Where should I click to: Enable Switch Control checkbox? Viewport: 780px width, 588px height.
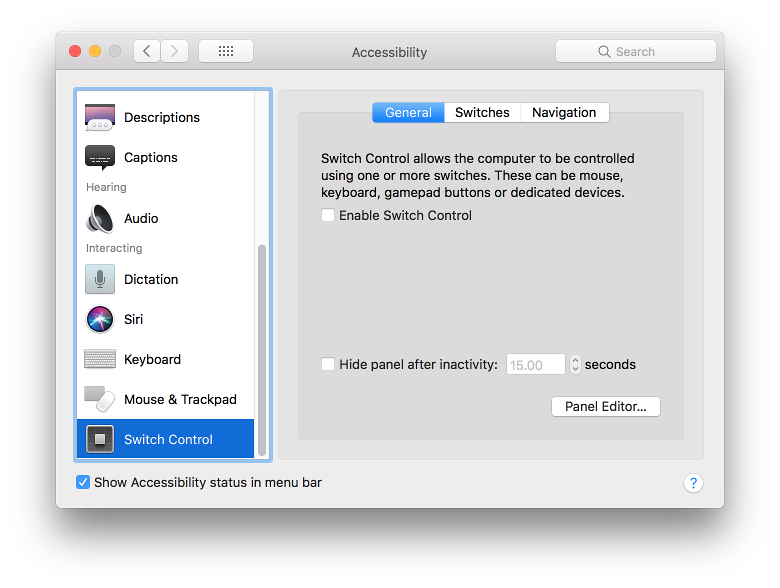328,215
